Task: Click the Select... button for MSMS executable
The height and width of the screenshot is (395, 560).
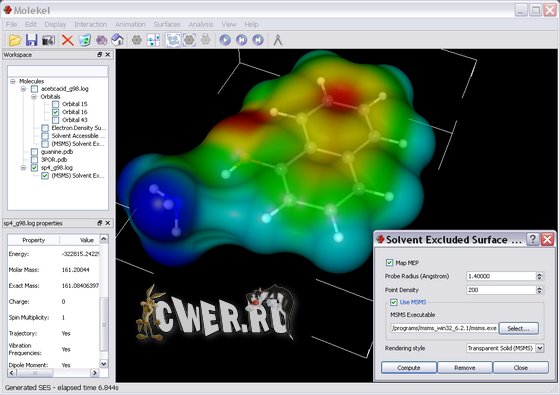Action: (519, 328)
